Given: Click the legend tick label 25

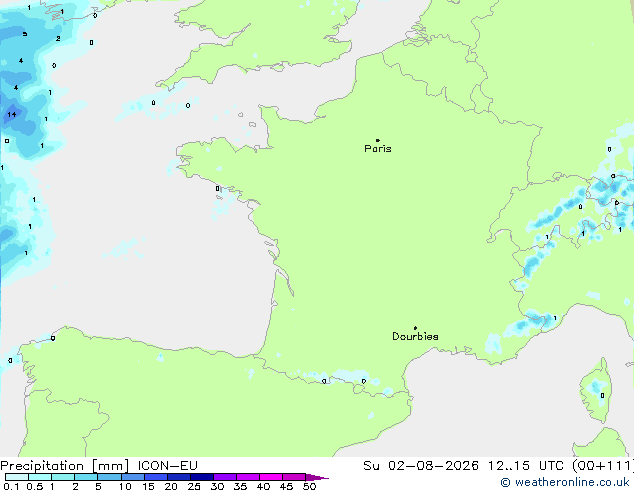Looking at the screenshot, I should (194, 486).
